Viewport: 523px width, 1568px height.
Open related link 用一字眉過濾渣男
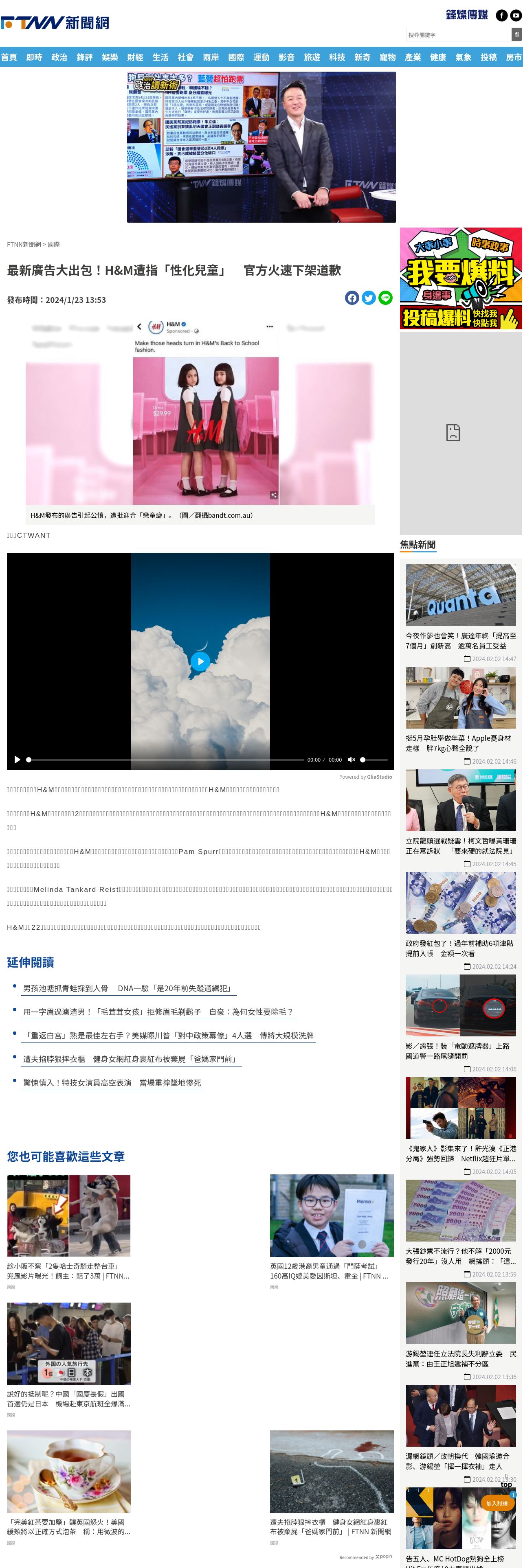click(x=158, y=1012)
